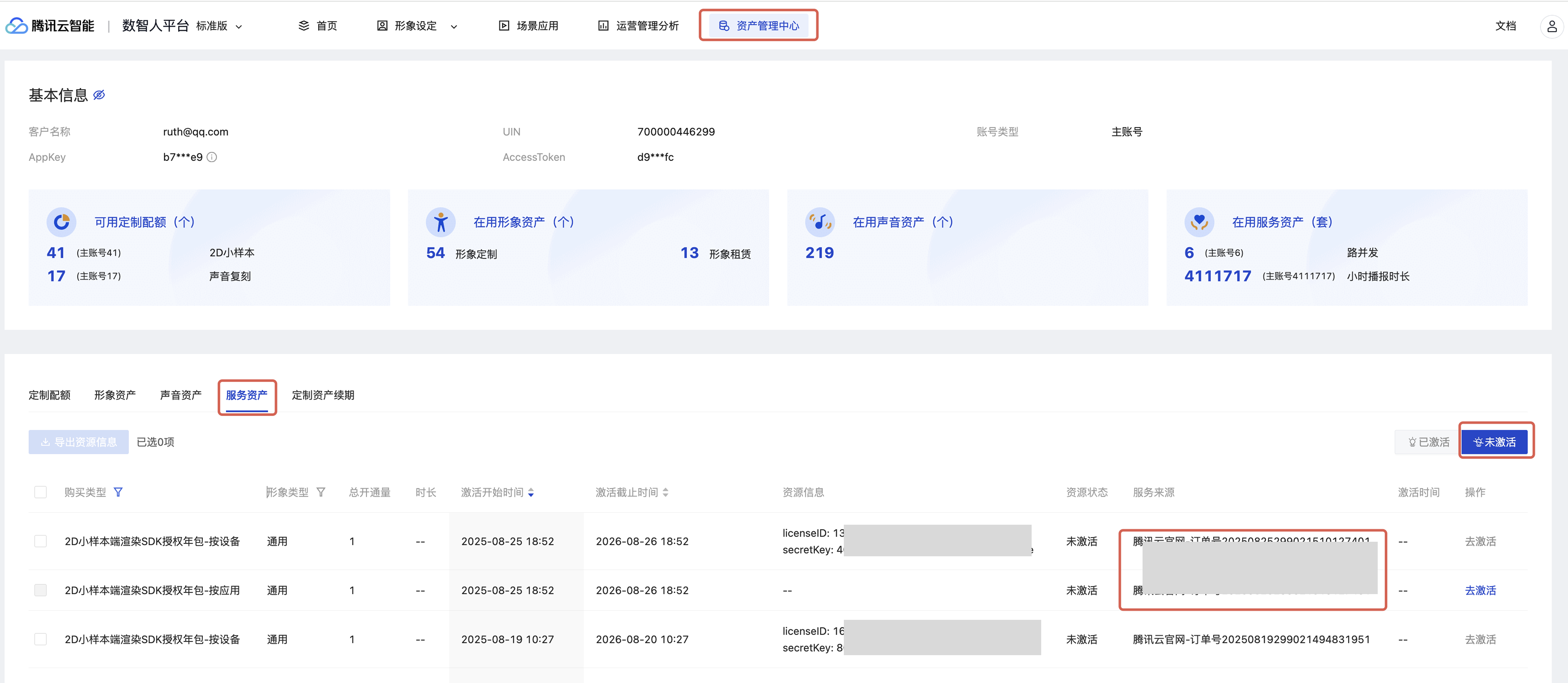The image size is (1568, 683).
Task: Click the filter funnel beside 形象类型
Action: pyautogui.click(x=321, y=492)
